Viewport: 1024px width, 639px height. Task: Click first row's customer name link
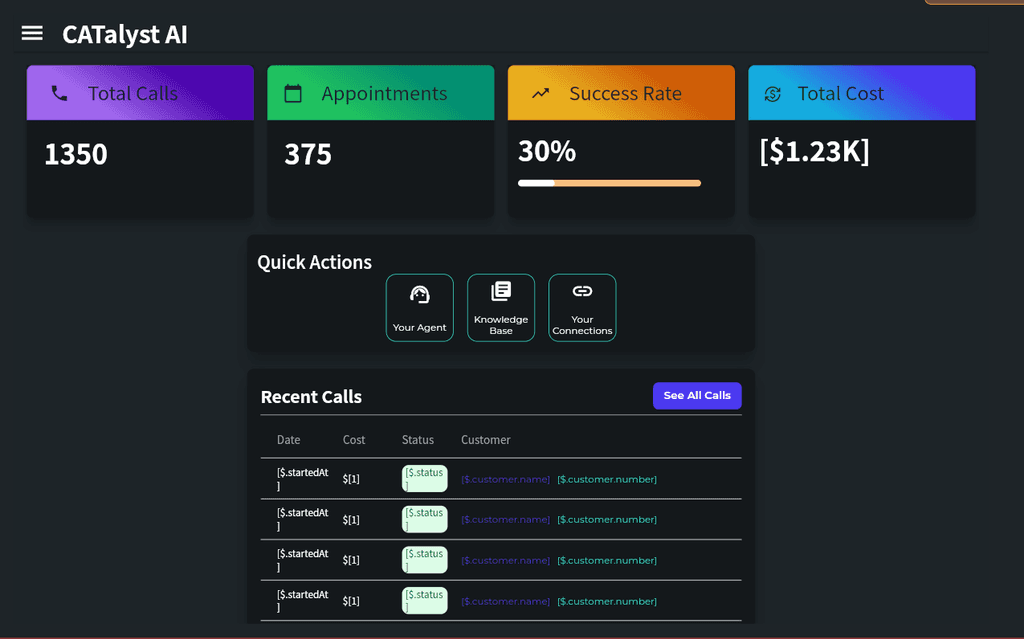click(505, 479)
